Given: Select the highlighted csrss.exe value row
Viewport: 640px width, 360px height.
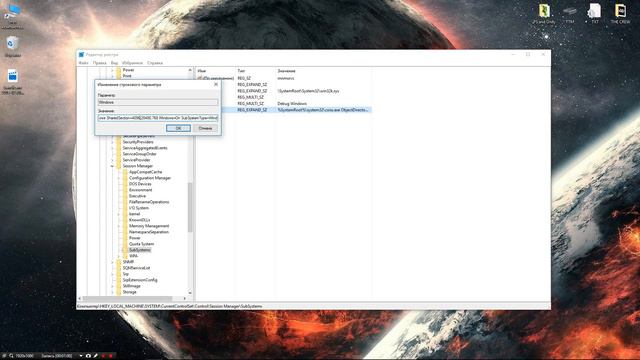Looking at the screenshot, I should (297, 110).
